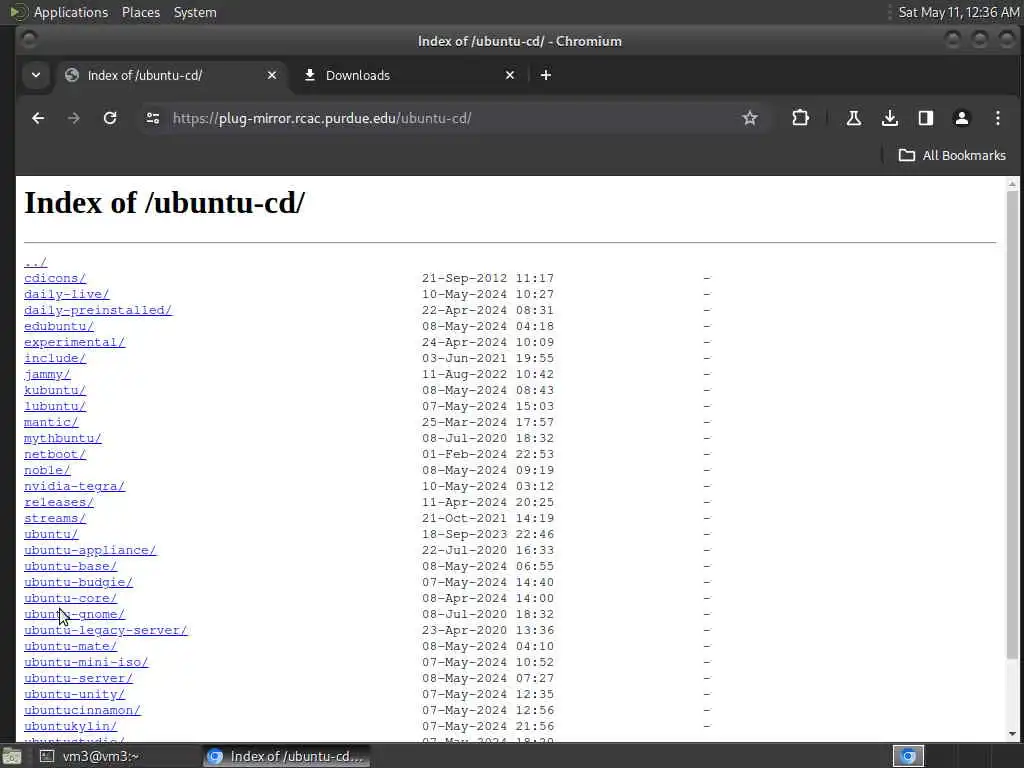
Task: Open the System menu
Action: (195, 12)
